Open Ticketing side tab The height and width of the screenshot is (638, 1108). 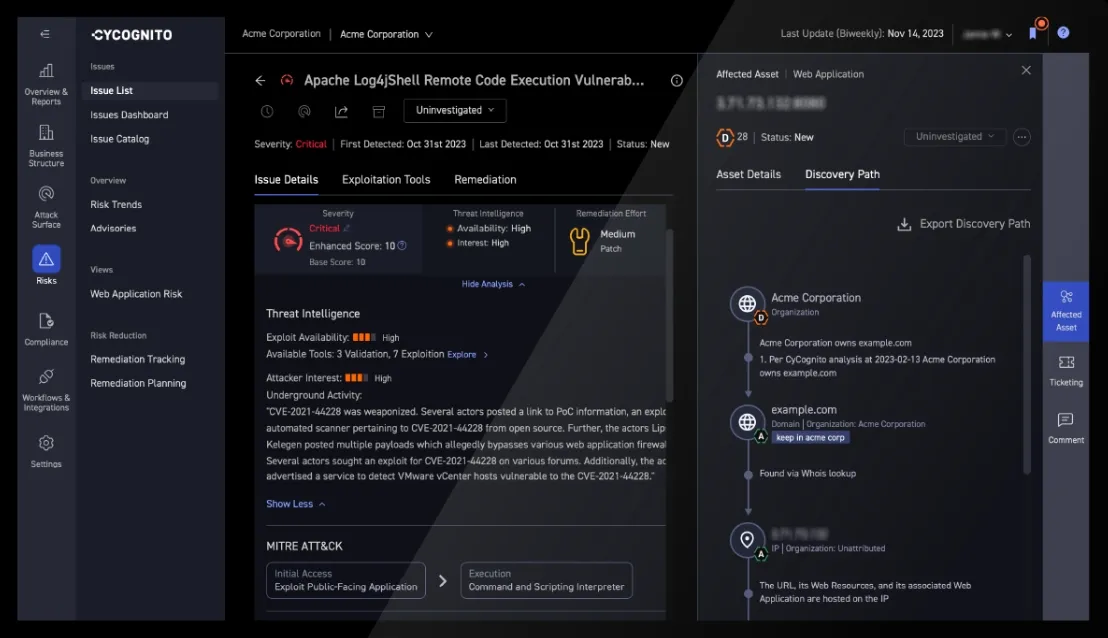click(x=1066, y=370)
